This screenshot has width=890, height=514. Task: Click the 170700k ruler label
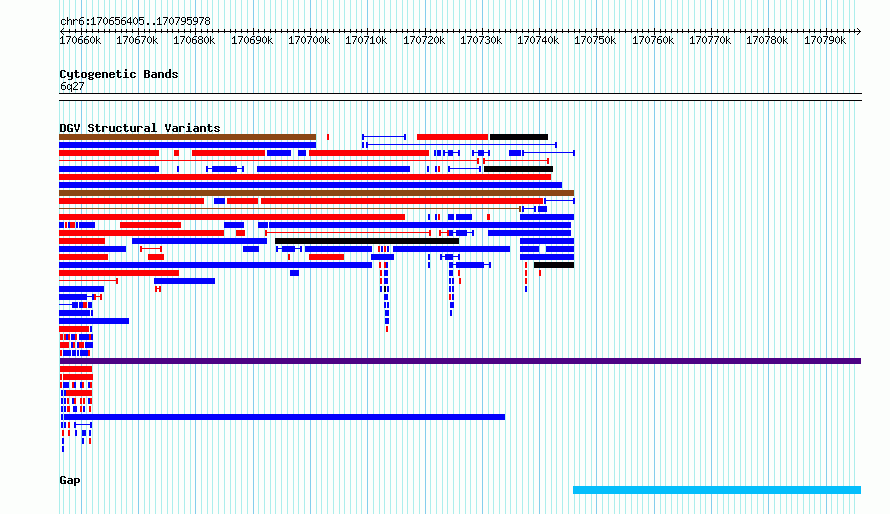309,41
